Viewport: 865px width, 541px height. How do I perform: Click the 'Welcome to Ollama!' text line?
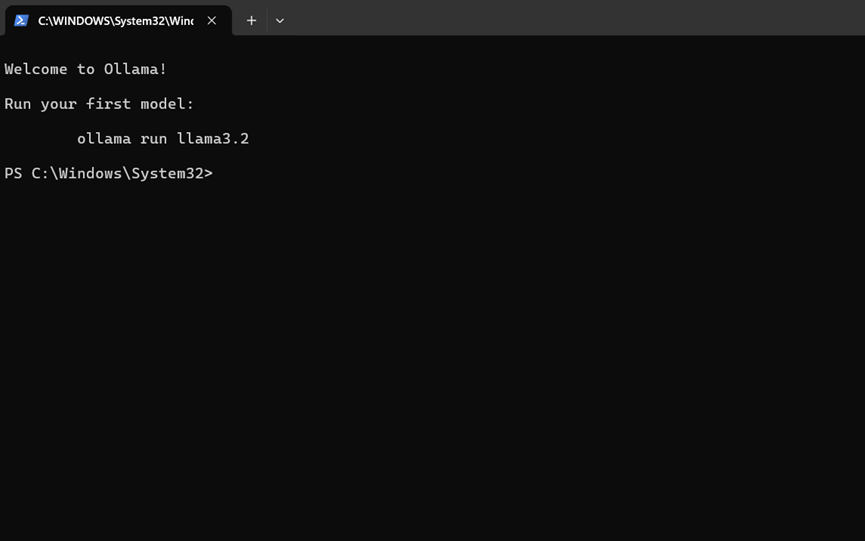[86, 69]
